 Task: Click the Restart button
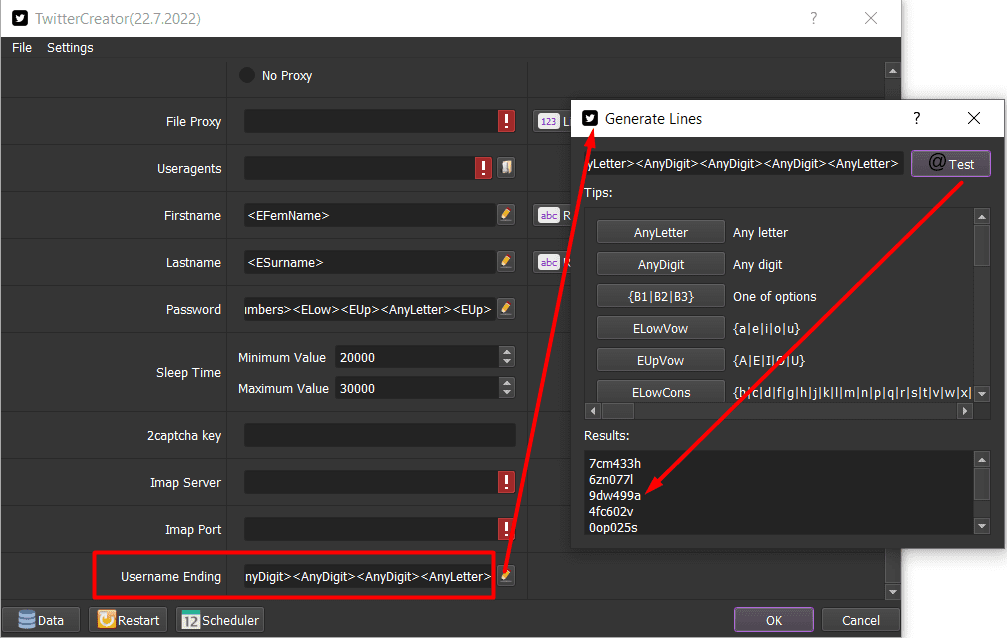coord(128,620)
